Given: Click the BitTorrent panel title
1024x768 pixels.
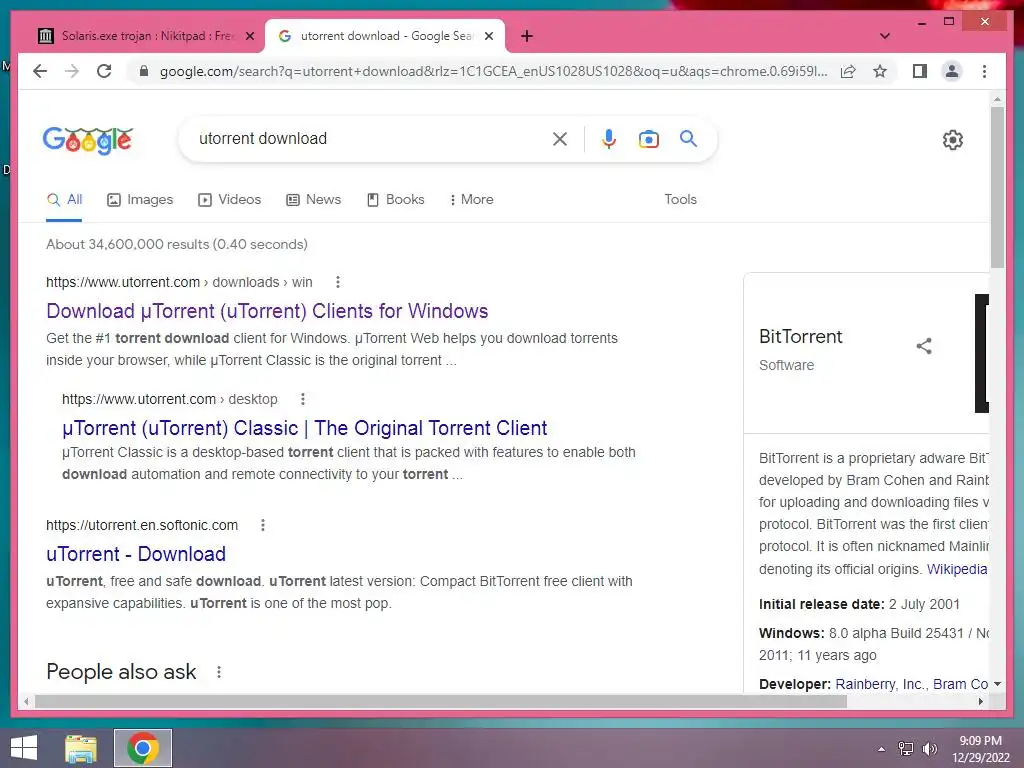Looking at the screenshot, I should tap(801, 336).
